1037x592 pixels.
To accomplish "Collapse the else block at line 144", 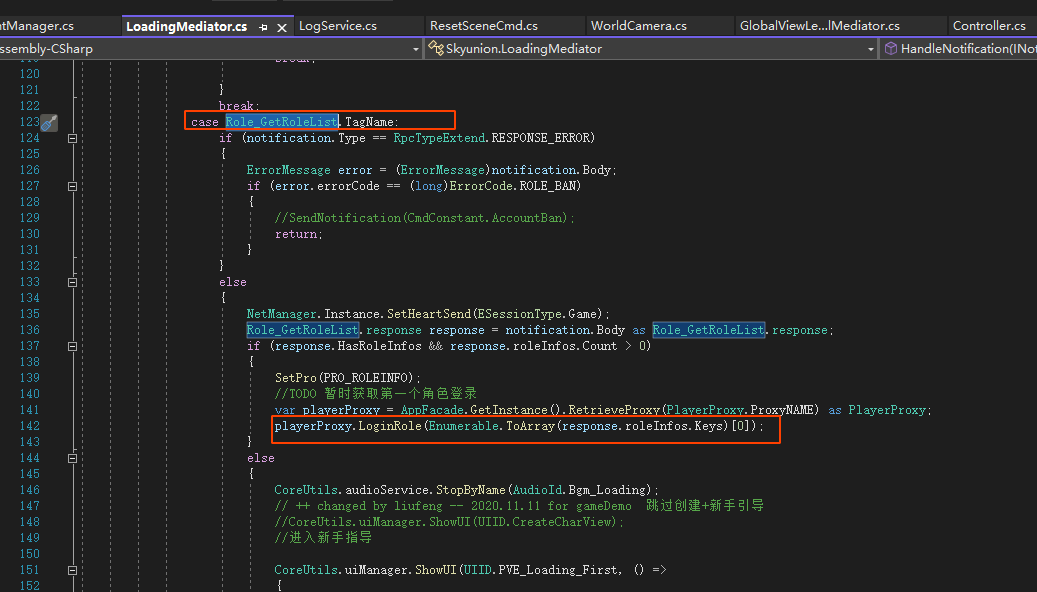I will pyautogui.click(x=72, y=458).
